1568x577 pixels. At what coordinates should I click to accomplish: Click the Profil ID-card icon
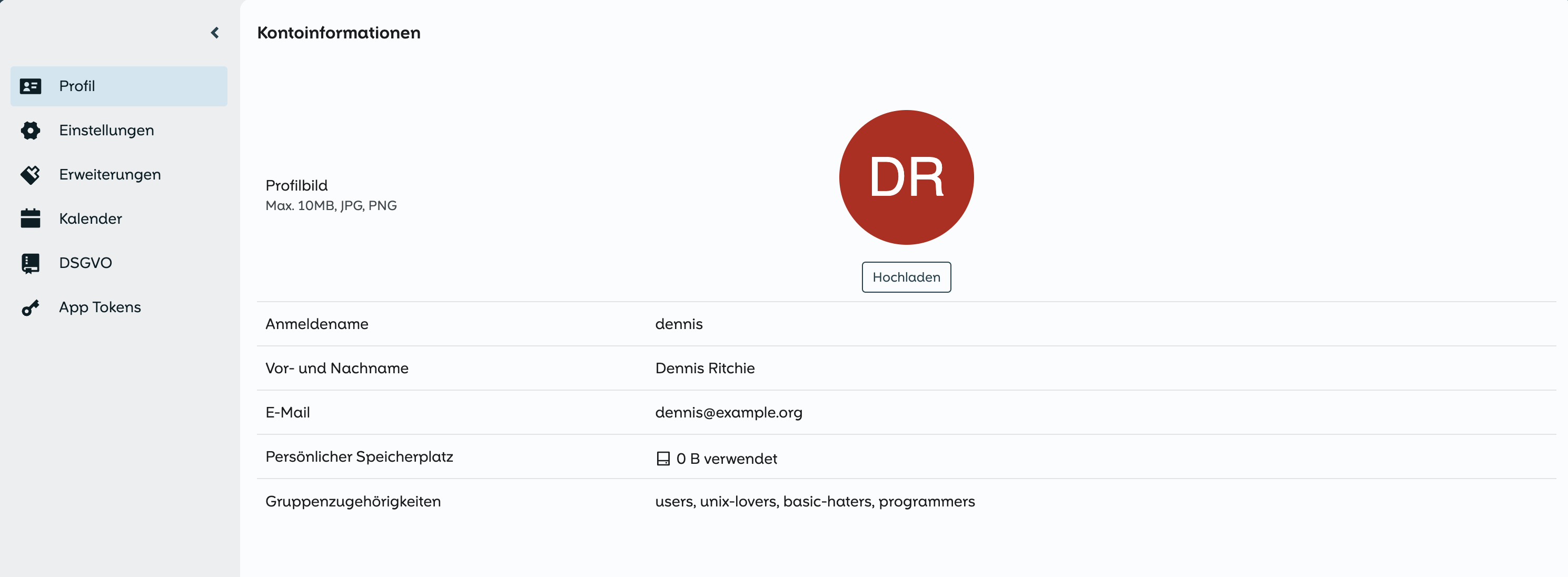pyautogui.click(x=31, y=86)
